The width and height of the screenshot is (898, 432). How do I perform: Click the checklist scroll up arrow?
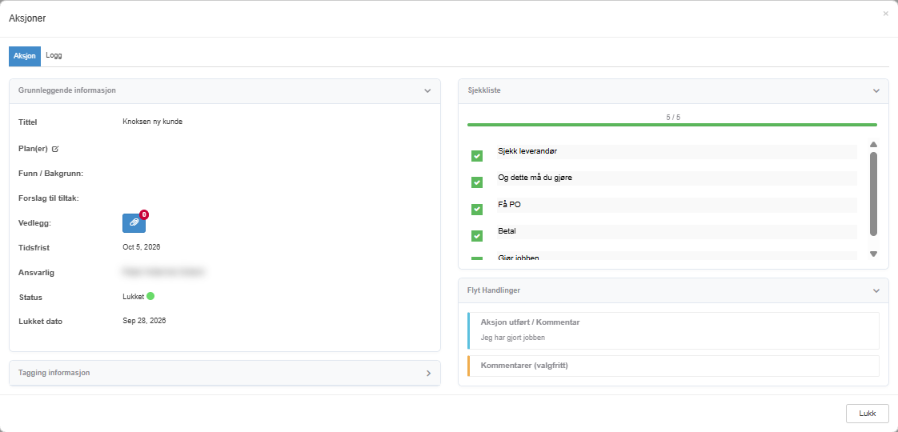click(873, 144)
